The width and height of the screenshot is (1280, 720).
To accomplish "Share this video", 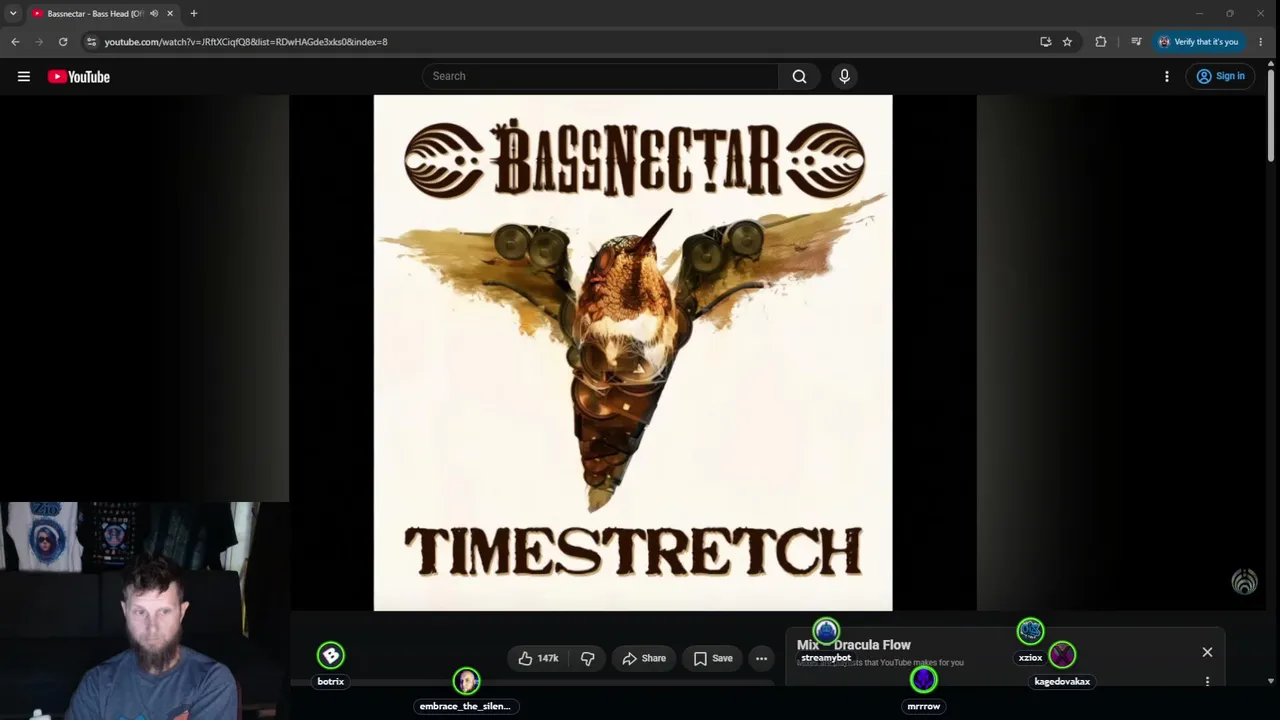I will point(644,658).
